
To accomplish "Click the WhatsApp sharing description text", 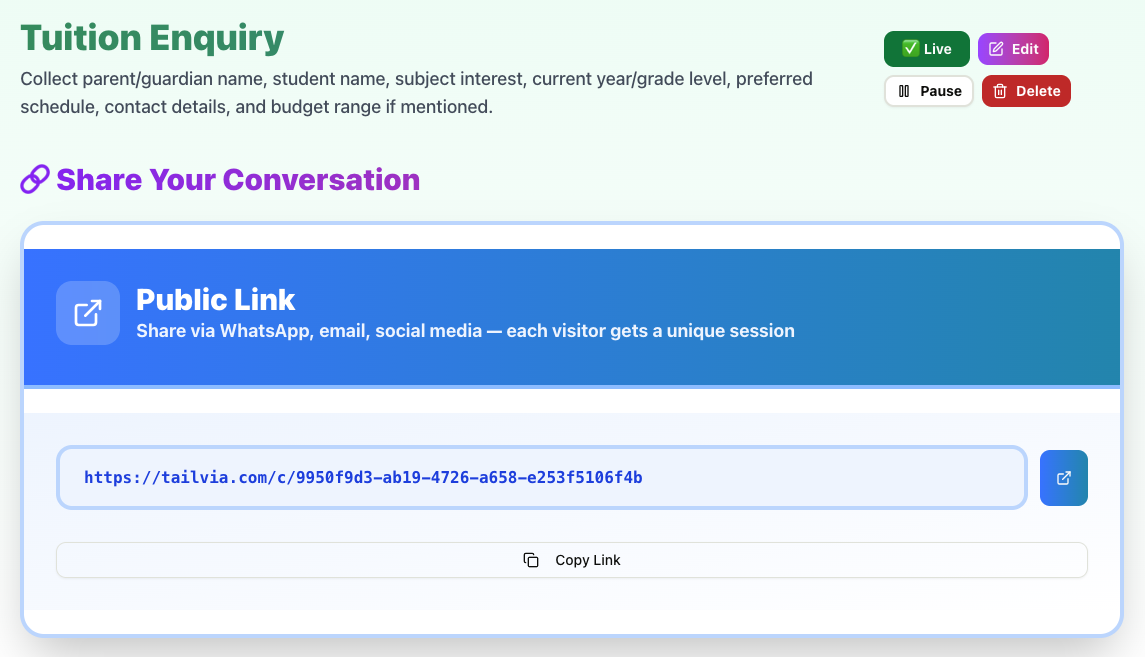I will [x=464, y=331].
